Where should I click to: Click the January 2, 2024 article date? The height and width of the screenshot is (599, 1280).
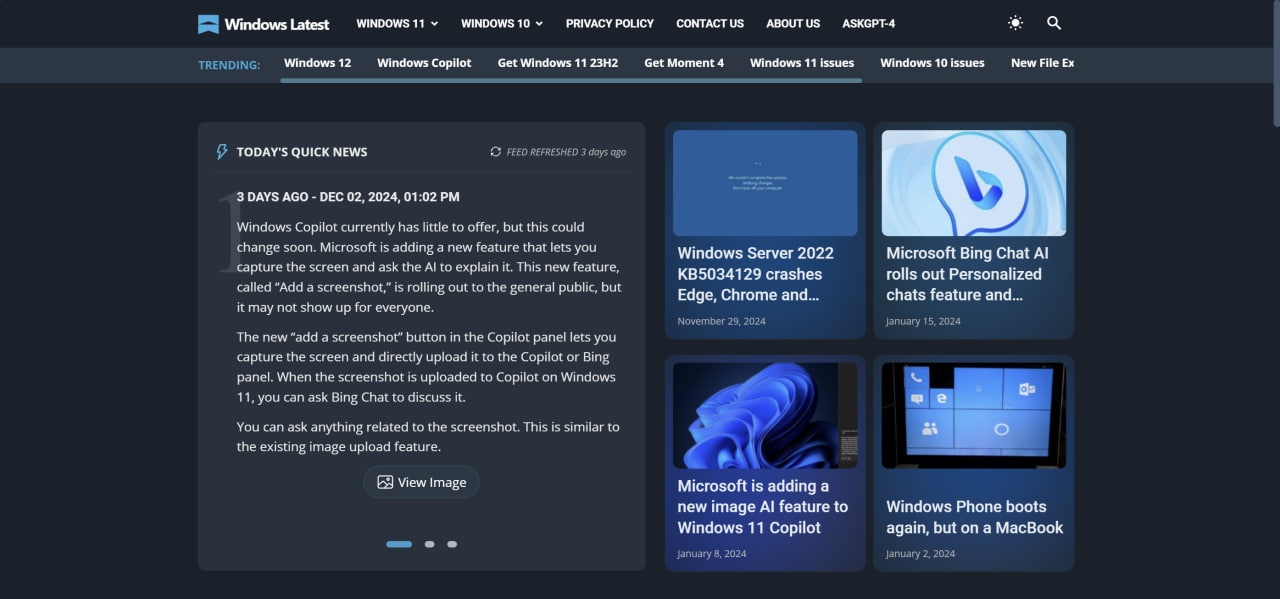(920, 554)
